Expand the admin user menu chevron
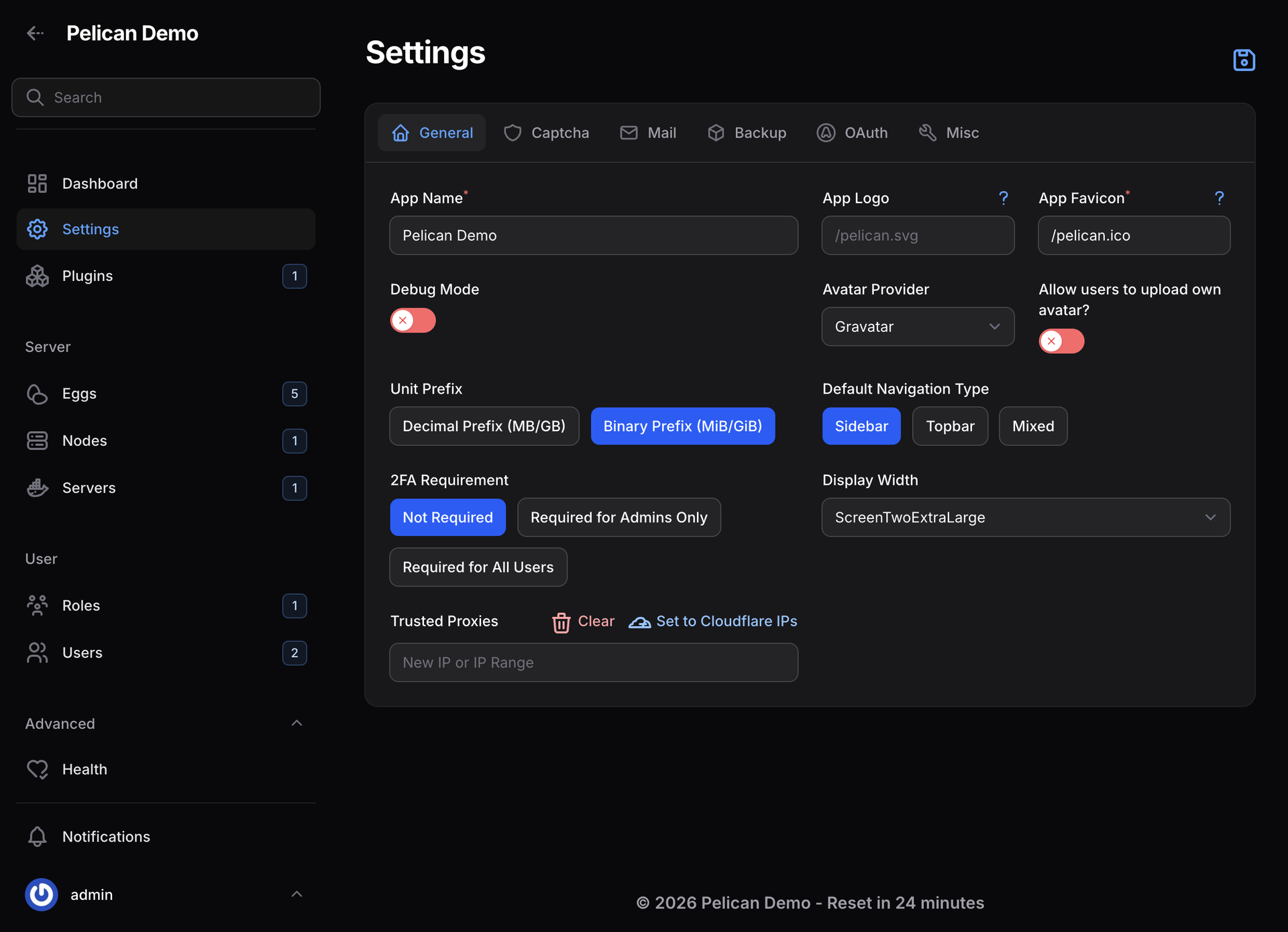Screen dimensions: 1288x932 click(297, 894)
